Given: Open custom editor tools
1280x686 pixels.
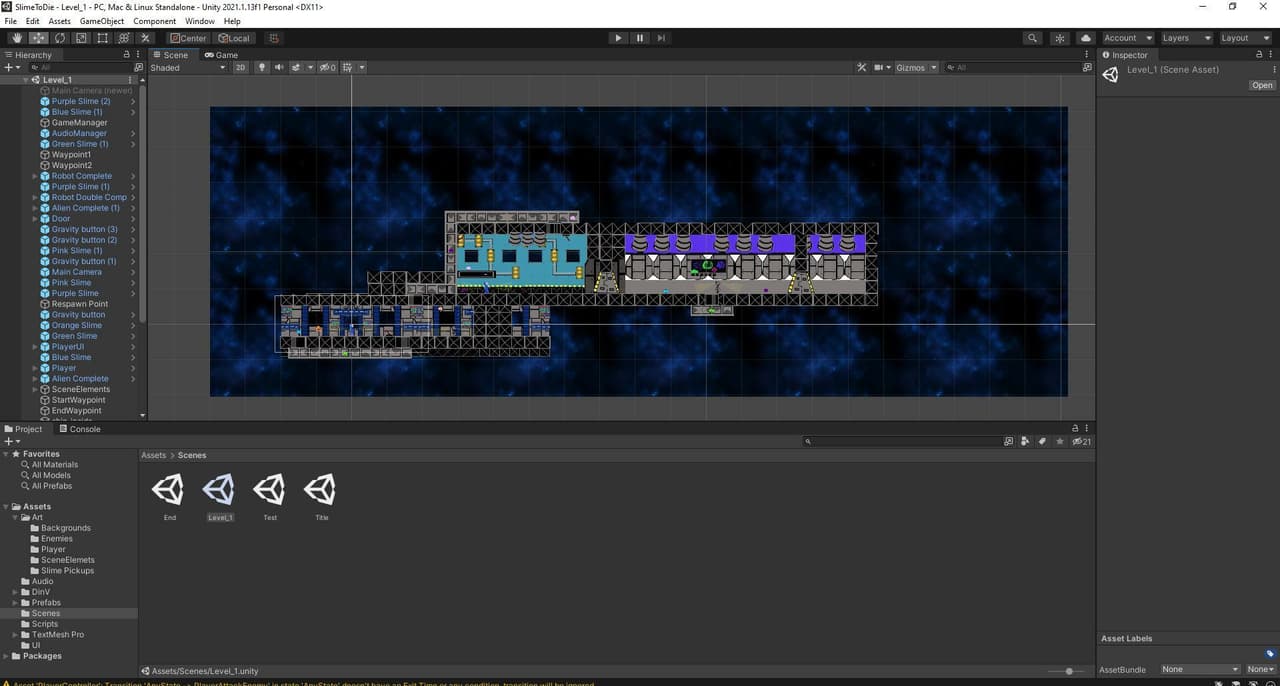Looking at the screenshot, I should [145, 38].
